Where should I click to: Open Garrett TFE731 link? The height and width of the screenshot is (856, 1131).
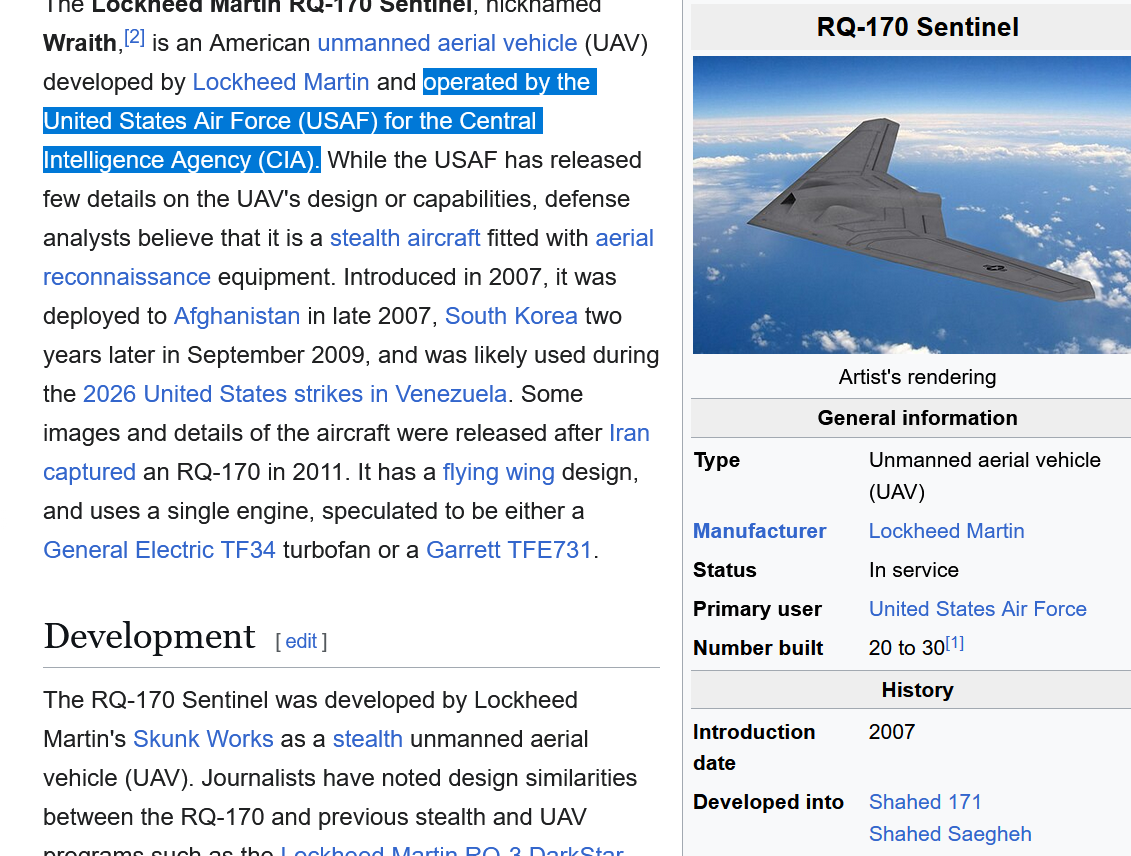pyautogui.click(x=509, y=550)
